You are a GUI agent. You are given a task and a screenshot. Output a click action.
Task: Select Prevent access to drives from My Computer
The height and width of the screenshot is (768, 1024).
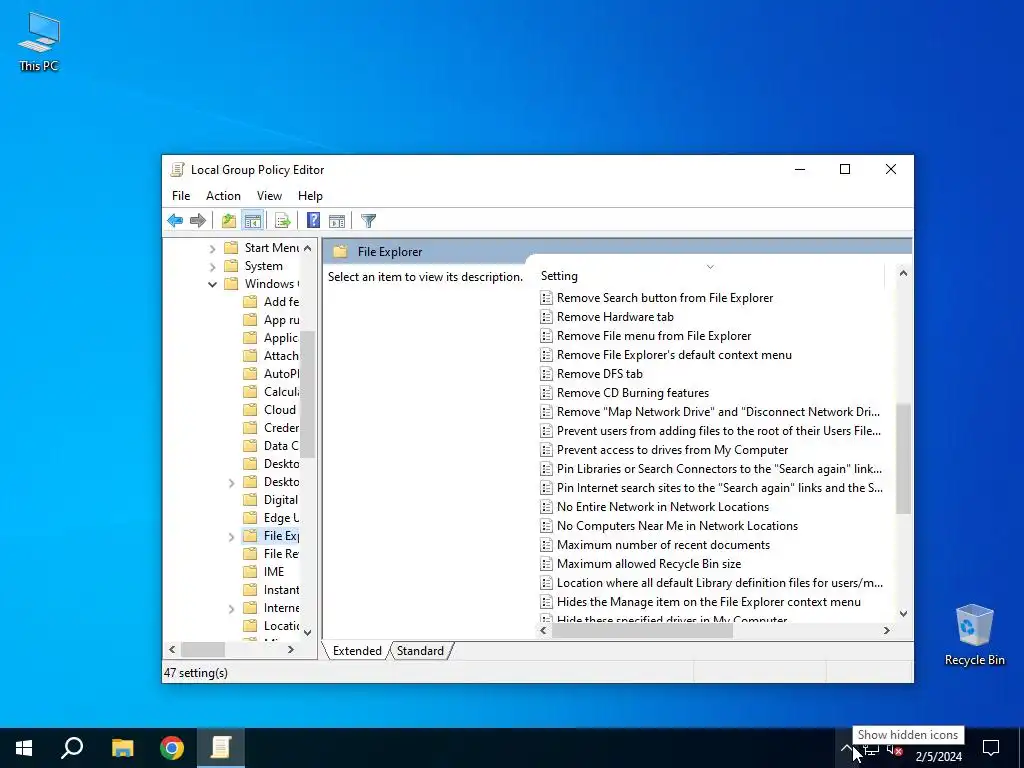point(672,450)
